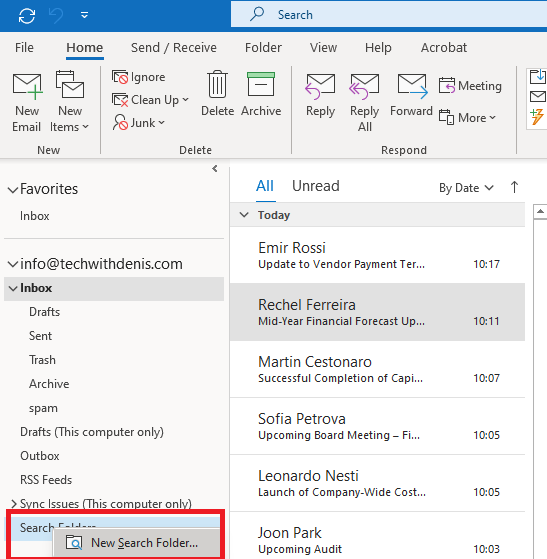
Task: Click the Delete trash can icon
Action: click(218, 84)
